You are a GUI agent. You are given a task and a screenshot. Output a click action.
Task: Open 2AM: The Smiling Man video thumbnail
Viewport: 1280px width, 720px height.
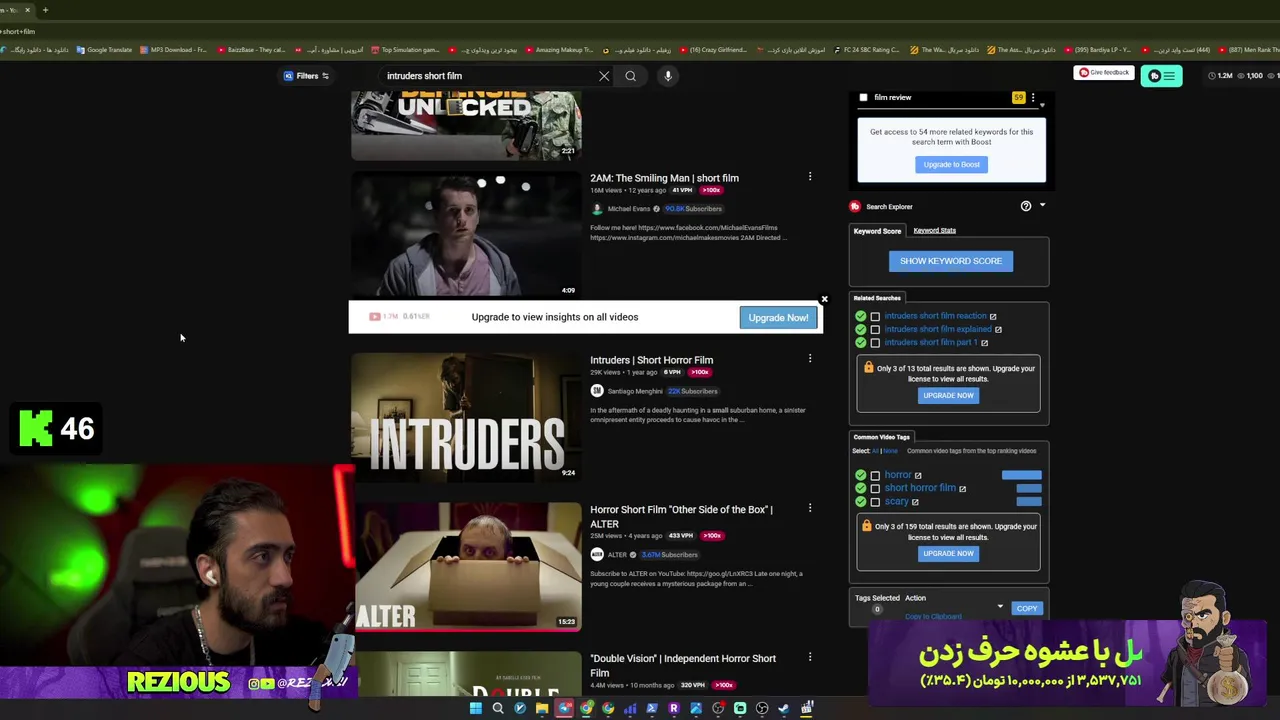click(465, 234)
